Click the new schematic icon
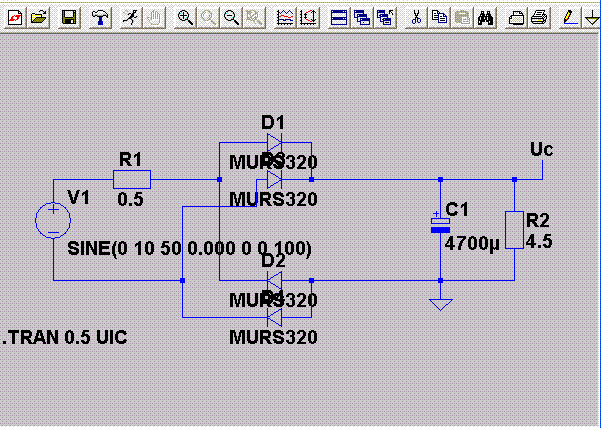This screenshot has width=601, height=428. (15, 18)
